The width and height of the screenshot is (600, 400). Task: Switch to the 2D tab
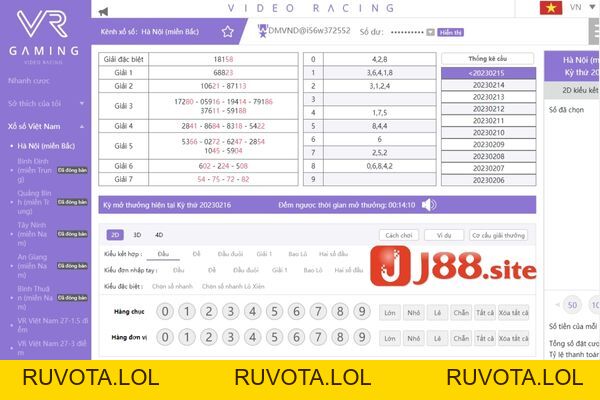[x=115, y=235]
